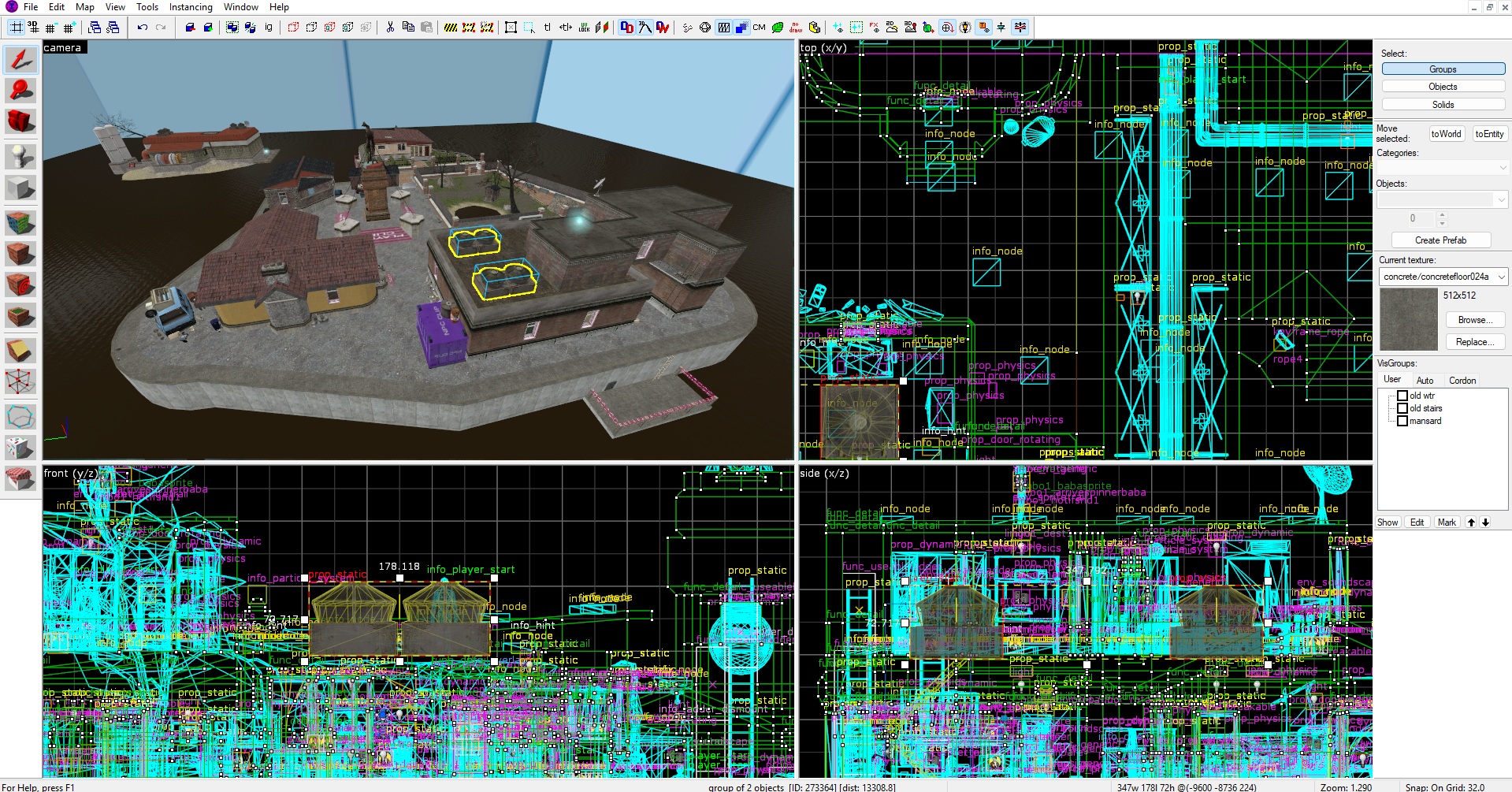The width and height of the screenshot is (1512, 792).
Task: Select the Magnify zoom tool
Action: 20,91
